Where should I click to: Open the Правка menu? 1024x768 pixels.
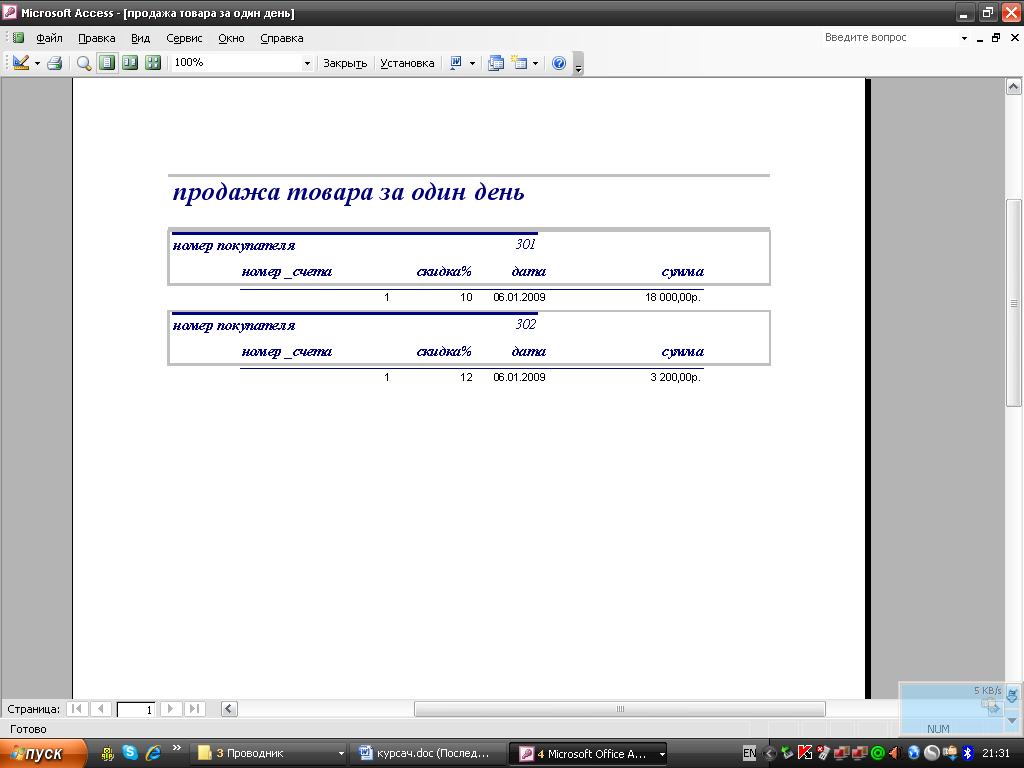pos(97,38)
